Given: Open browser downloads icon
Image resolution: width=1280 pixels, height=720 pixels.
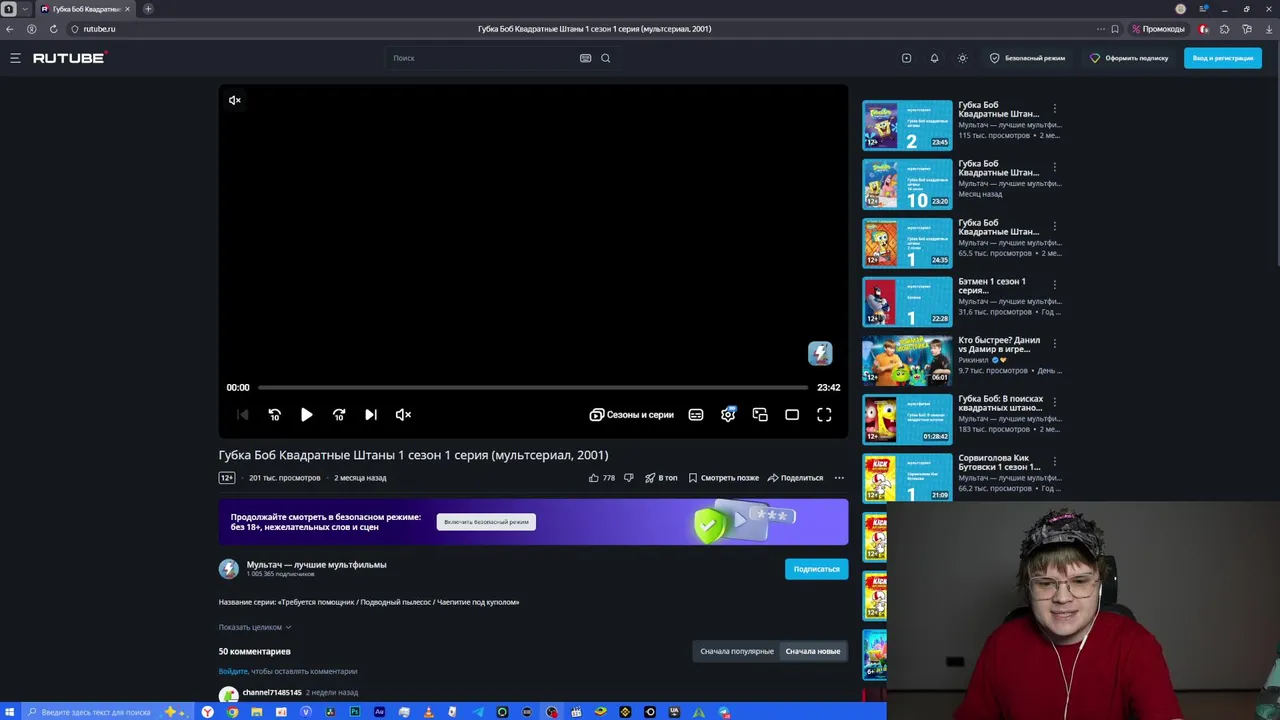Looking at the screenshot, I should pos(1267,29).
